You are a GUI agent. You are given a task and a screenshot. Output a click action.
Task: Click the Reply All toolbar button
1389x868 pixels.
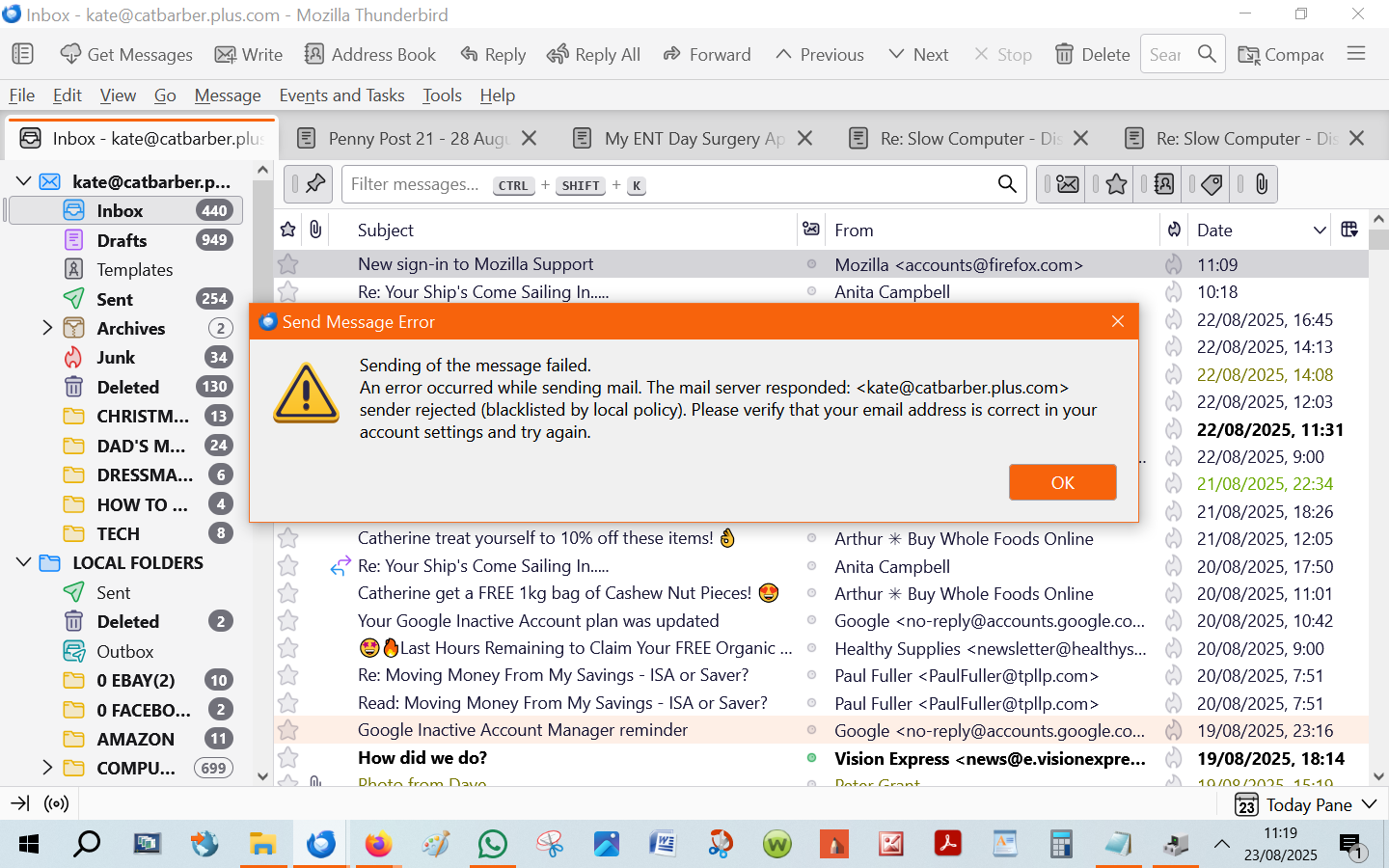(x=593, y=54)
